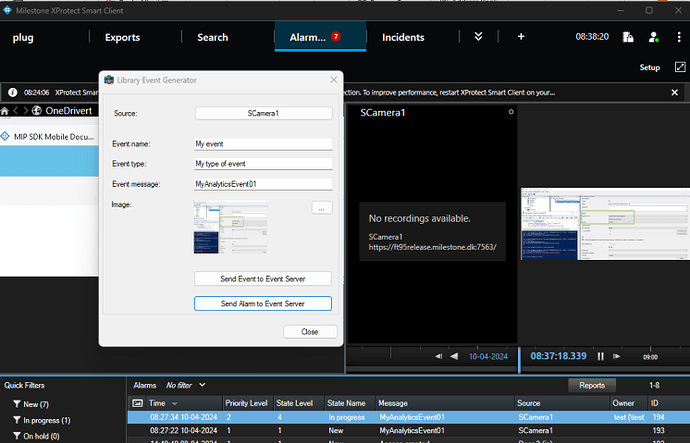Open the Reports button
Image resolution: width=690 pixels, height=443 pixels.
coord(592,385)
